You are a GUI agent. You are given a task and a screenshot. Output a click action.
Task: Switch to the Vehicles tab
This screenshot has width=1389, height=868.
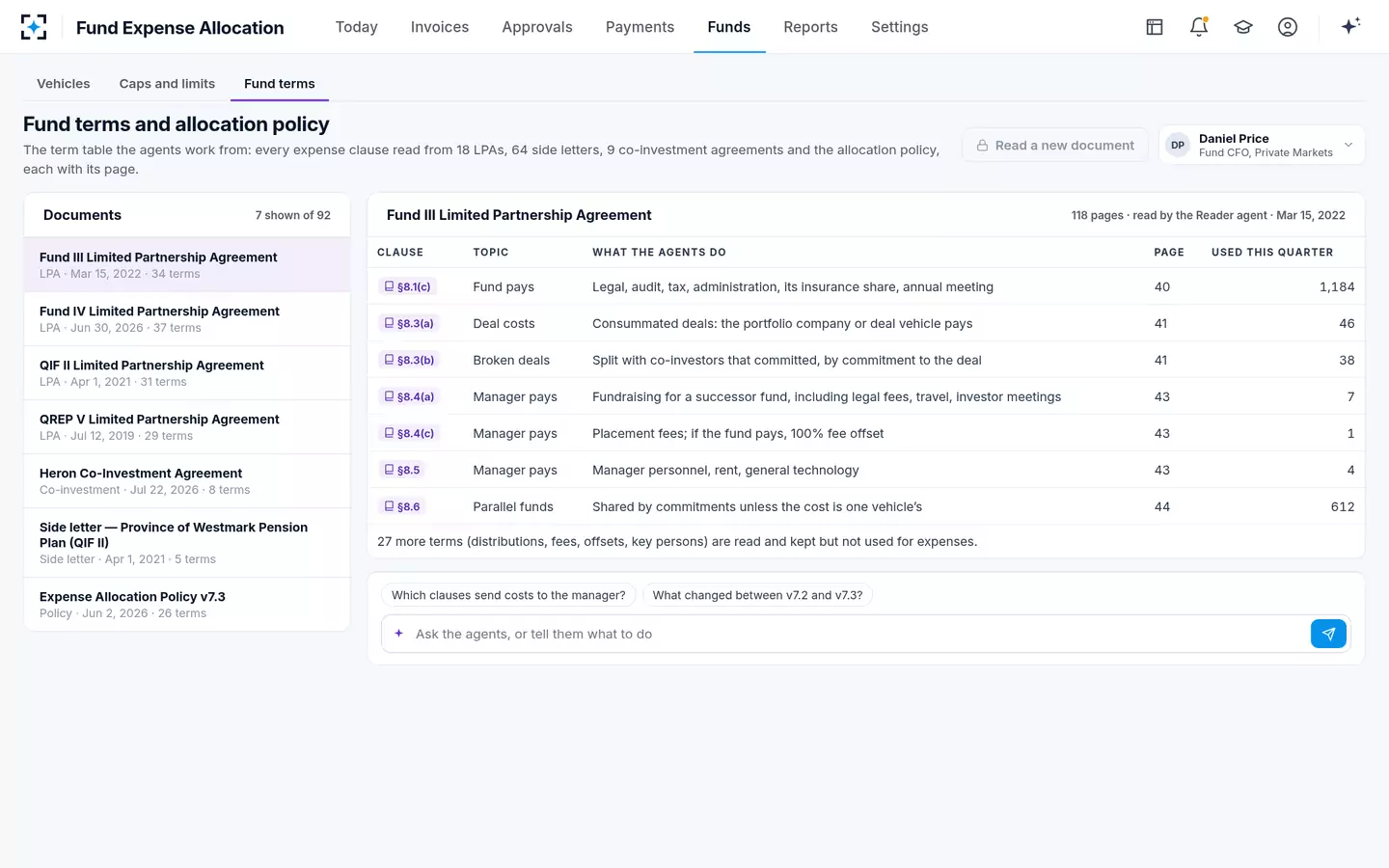pyautogui.click(x=64, y=84)
